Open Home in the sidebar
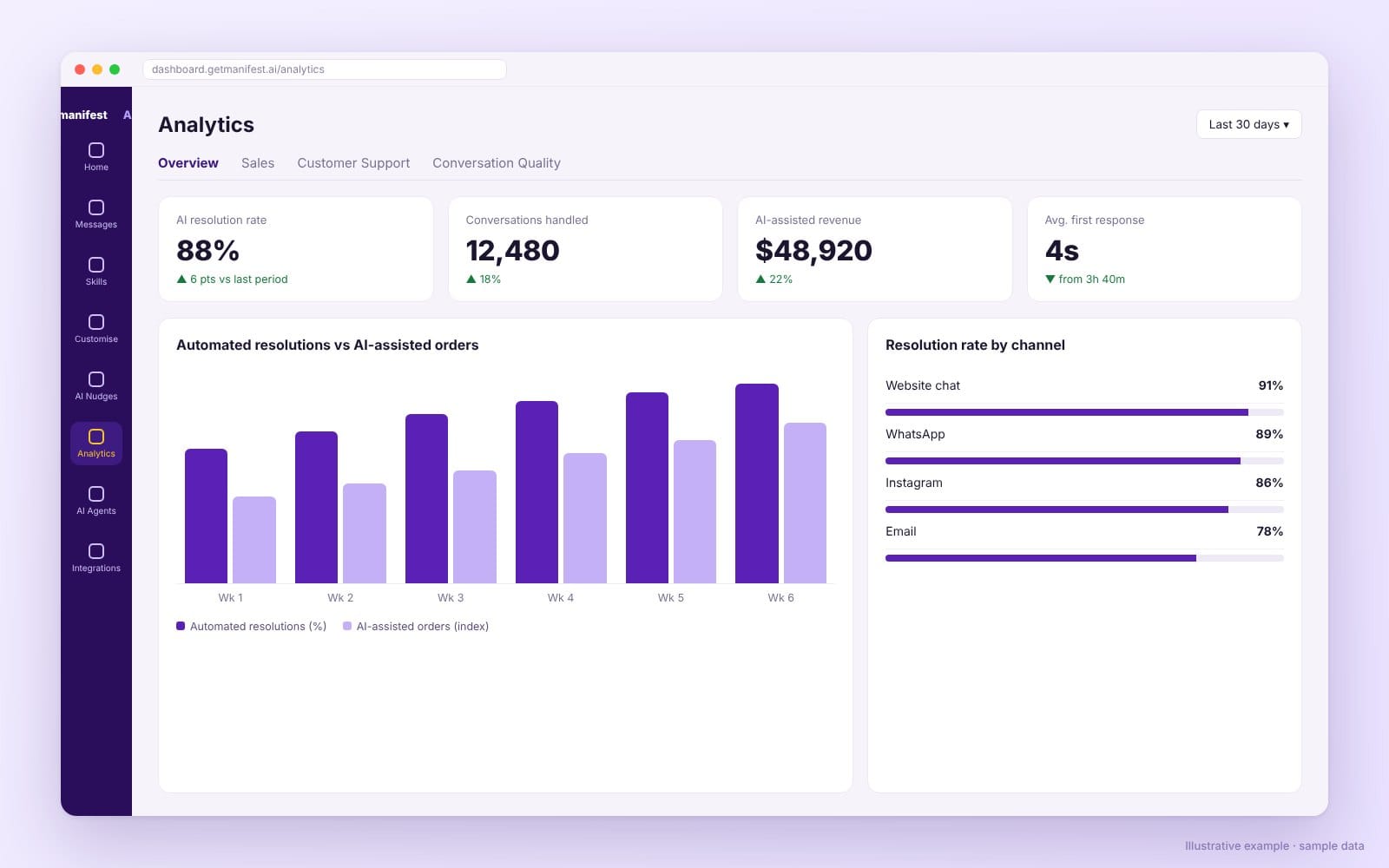This screenshot has height=868, width=1389. pyautogui.click(x=96, y=157)
